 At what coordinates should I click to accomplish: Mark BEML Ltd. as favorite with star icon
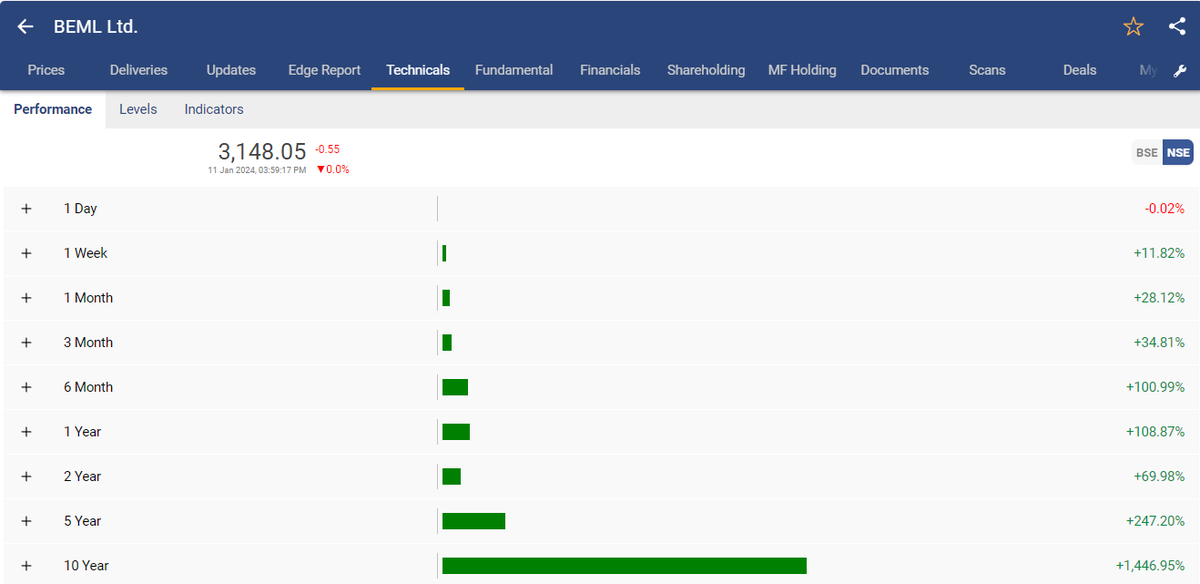click(1133, 27)
